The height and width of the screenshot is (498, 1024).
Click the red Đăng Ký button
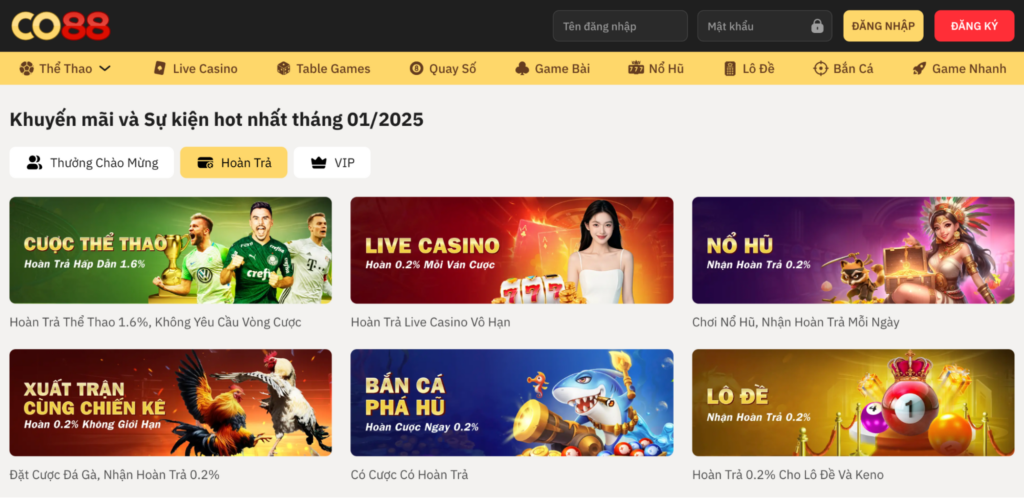[x=974, y=26]
